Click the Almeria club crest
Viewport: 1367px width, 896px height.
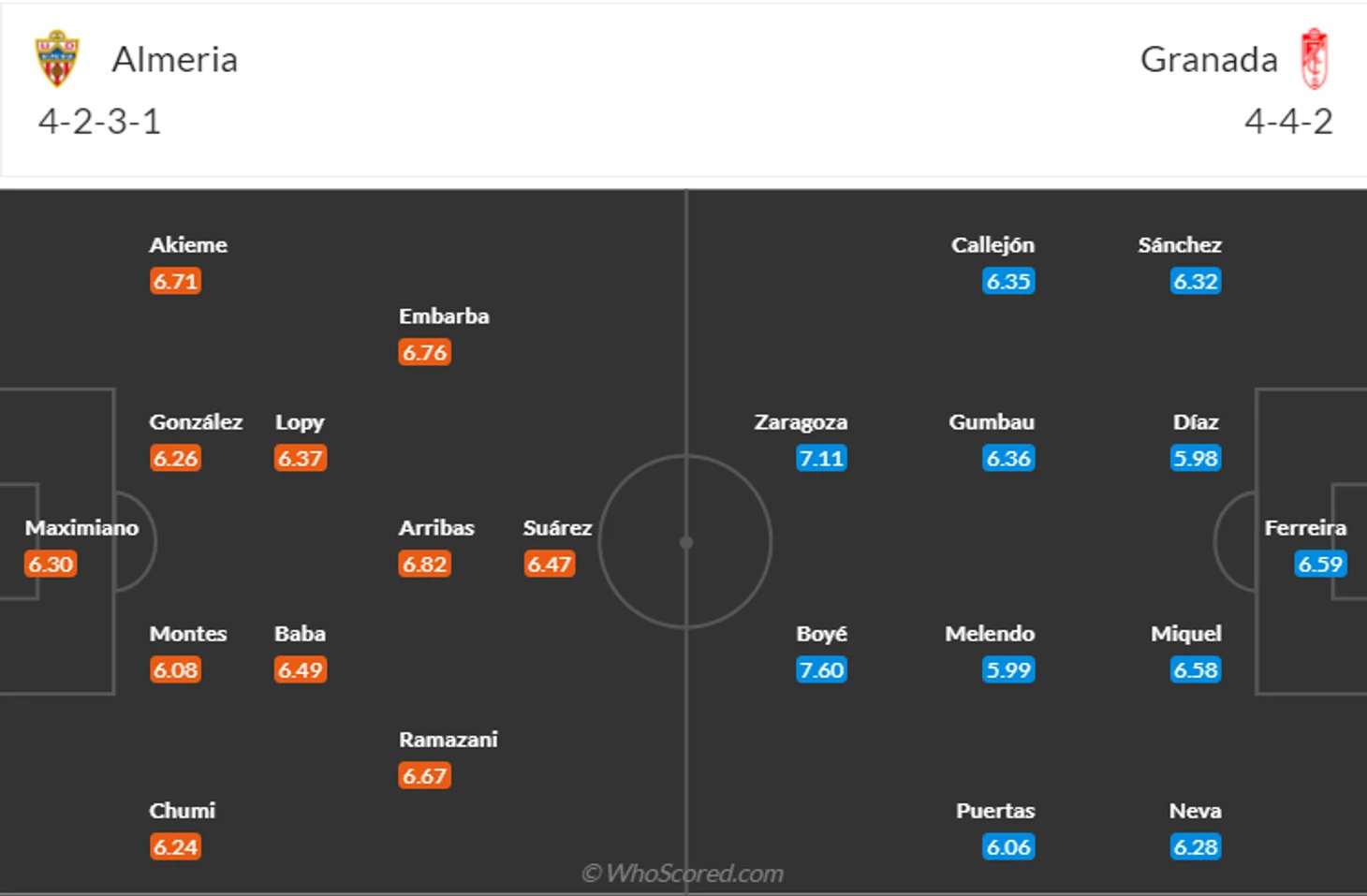57,59
